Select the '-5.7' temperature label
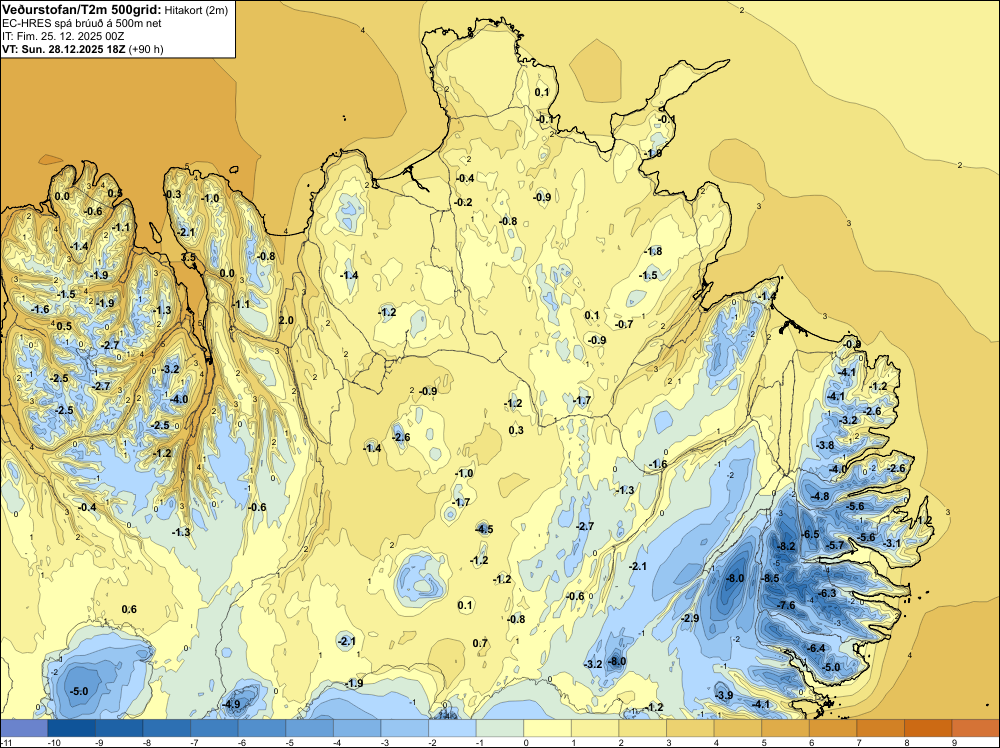This screenshot has width=1000, height=748. 835,545
